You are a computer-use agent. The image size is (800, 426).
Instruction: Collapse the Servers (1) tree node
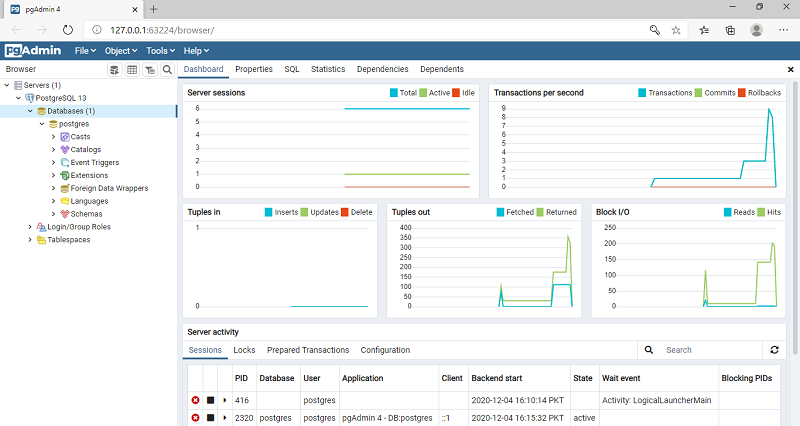(x=7, y=85)
